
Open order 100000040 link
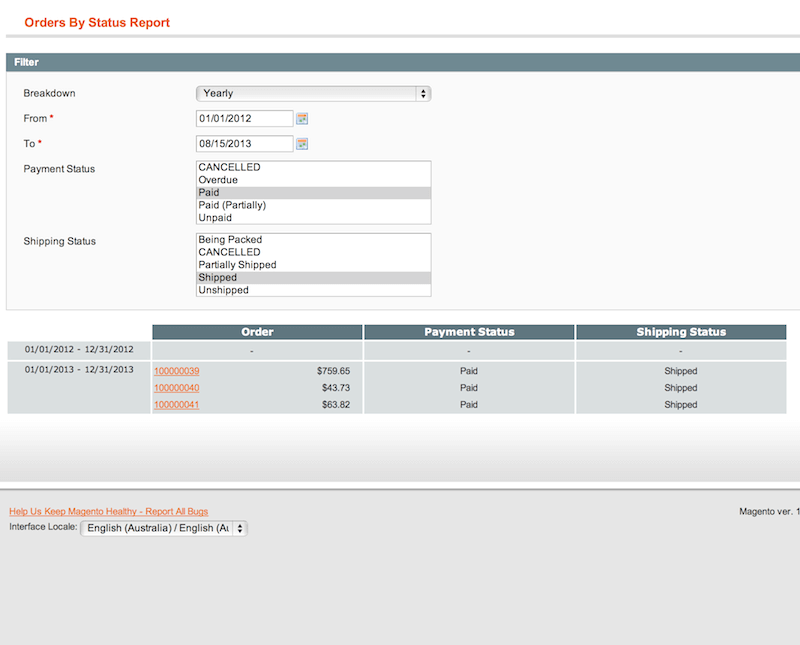pyautogui.click(x=177, y=388)
